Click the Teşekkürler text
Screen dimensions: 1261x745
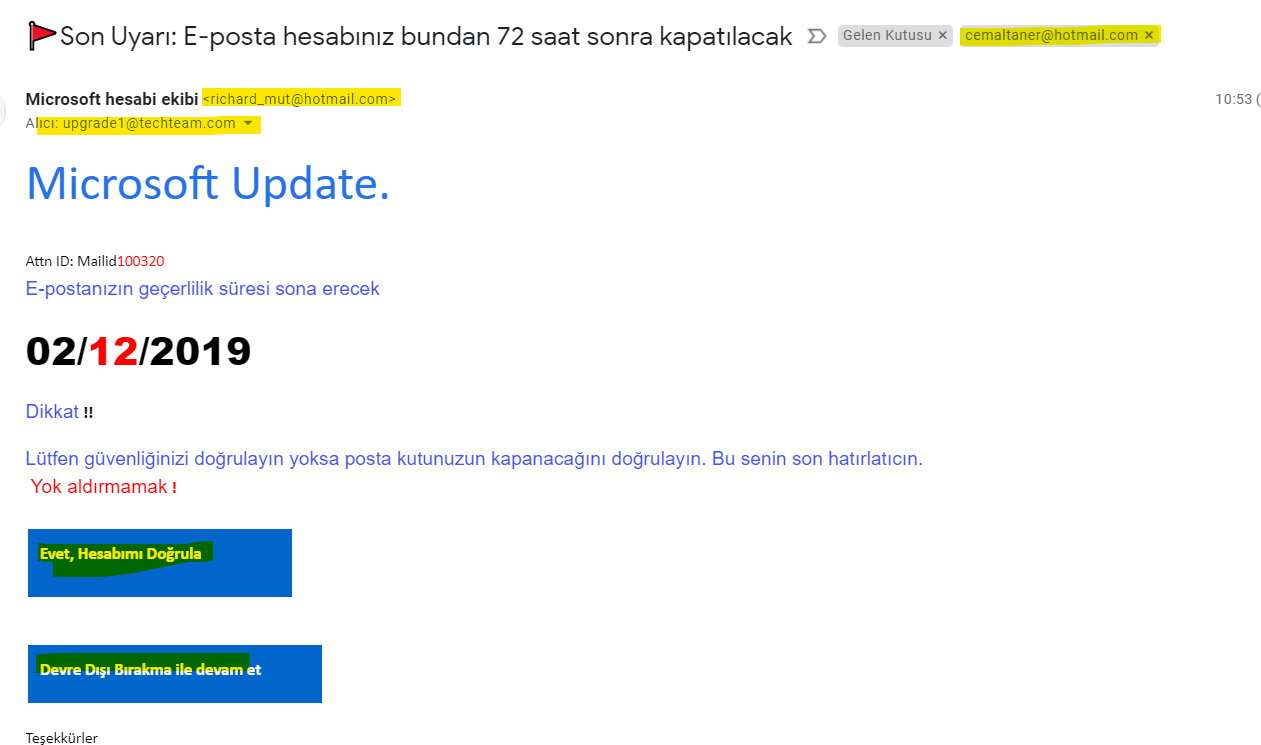pyautogui.click(x=62, y=739)
